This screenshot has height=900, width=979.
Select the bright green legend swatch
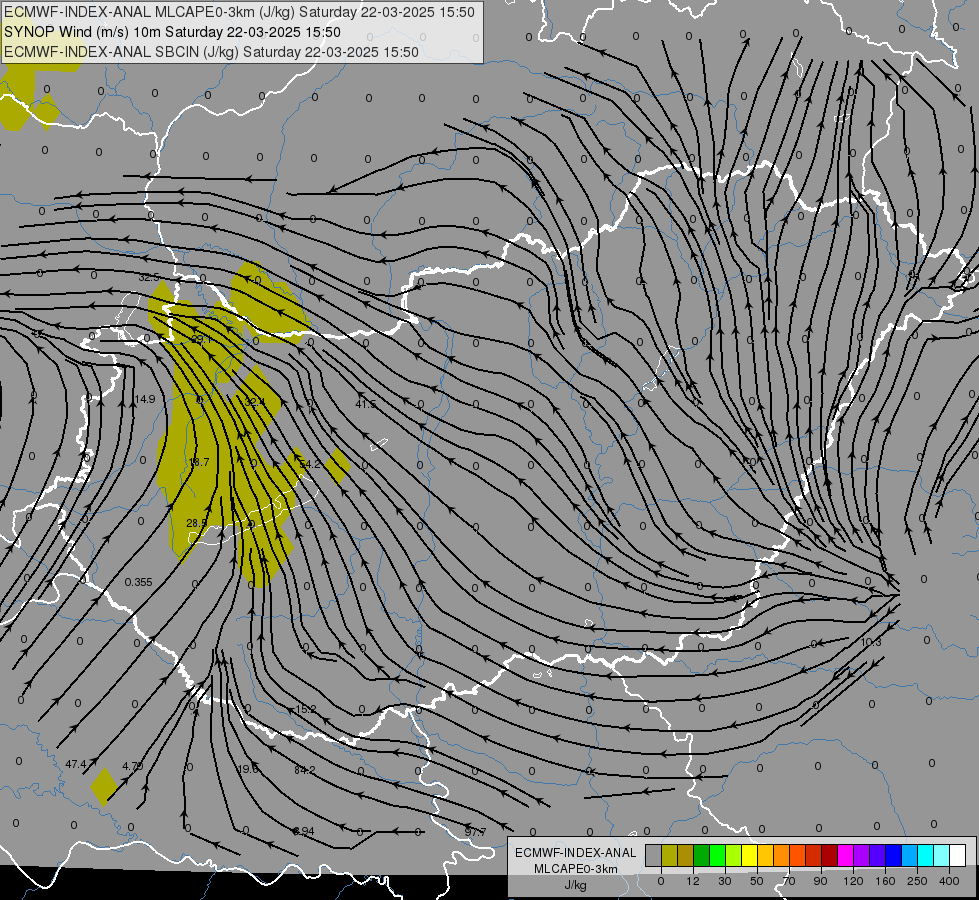click(x=717, y=855)
